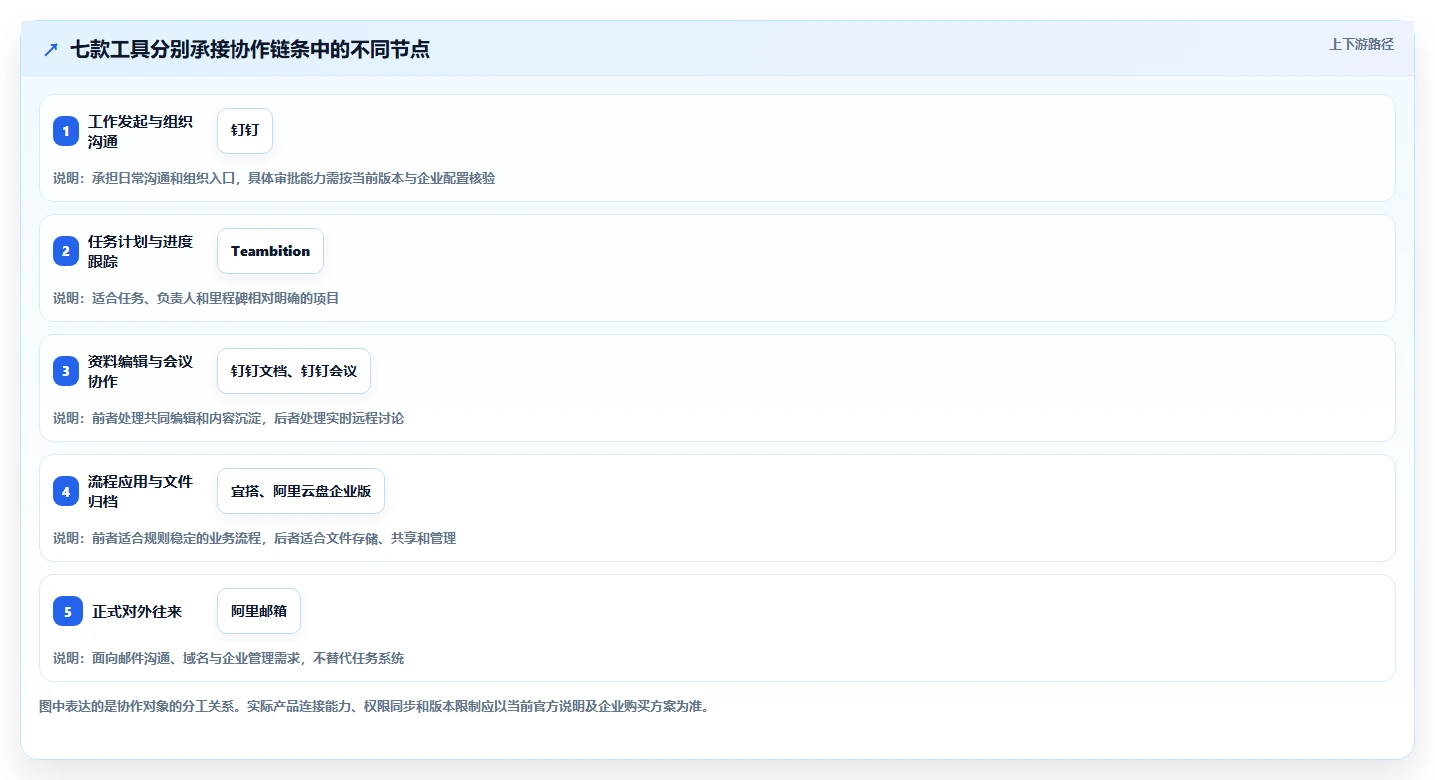Click the step 4 number badge

point(66,491)
